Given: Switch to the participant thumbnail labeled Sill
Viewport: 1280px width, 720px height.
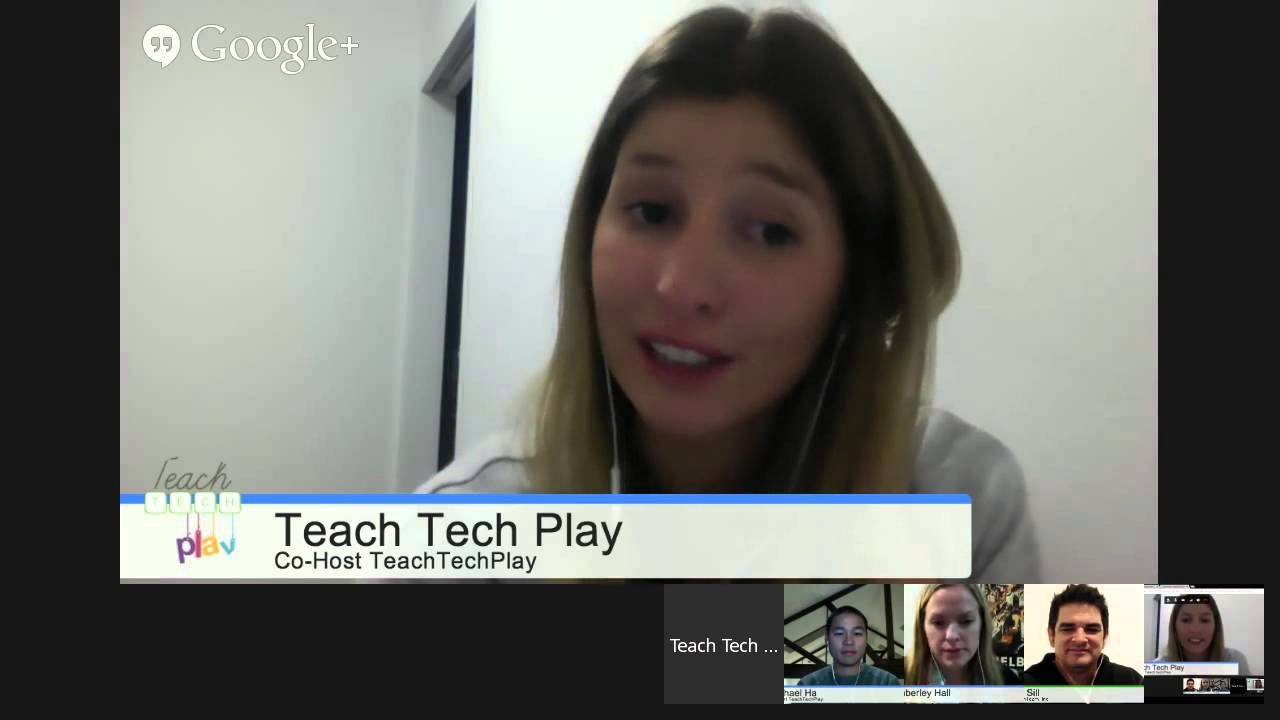Looking at the screenshot, I should 1084,644.
